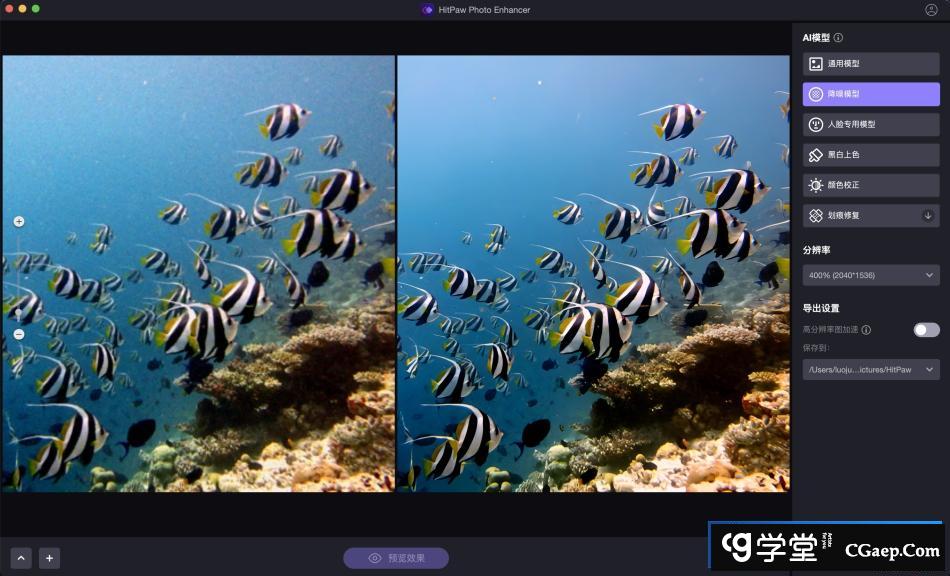The width and height of the screenshot is (950, 576).
Task: Click the zoom in plus icon
Action: (18, 221)
